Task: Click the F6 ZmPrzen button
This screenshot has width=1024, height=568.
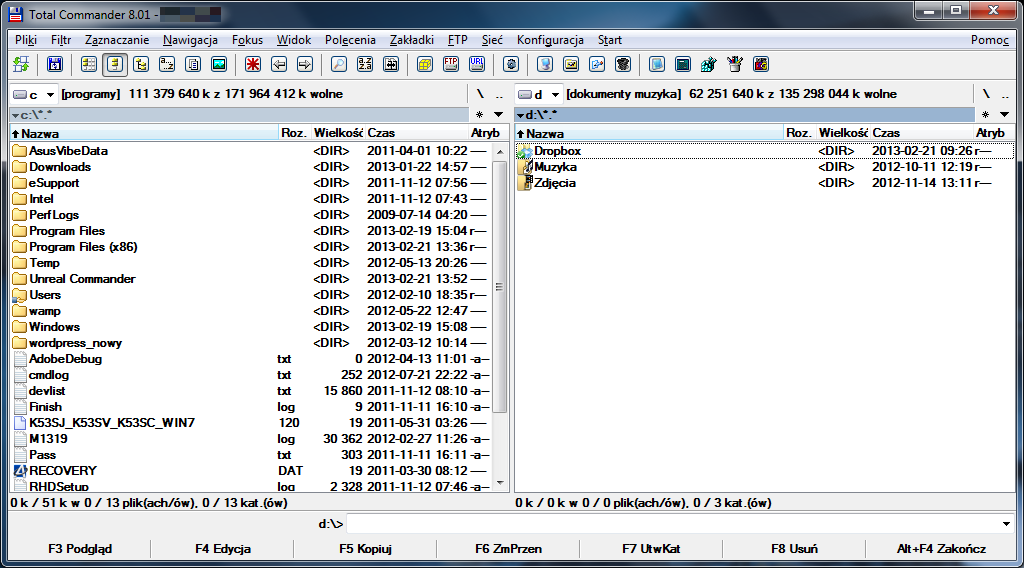Action: tap(508, 549)
